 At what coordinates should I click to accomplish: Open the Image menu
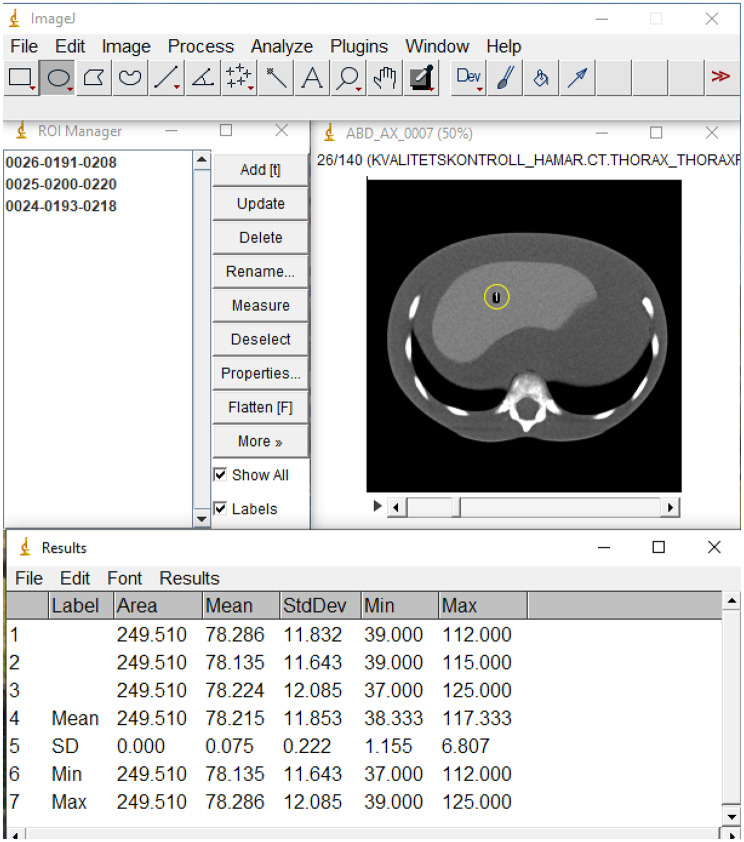[126, 46]
